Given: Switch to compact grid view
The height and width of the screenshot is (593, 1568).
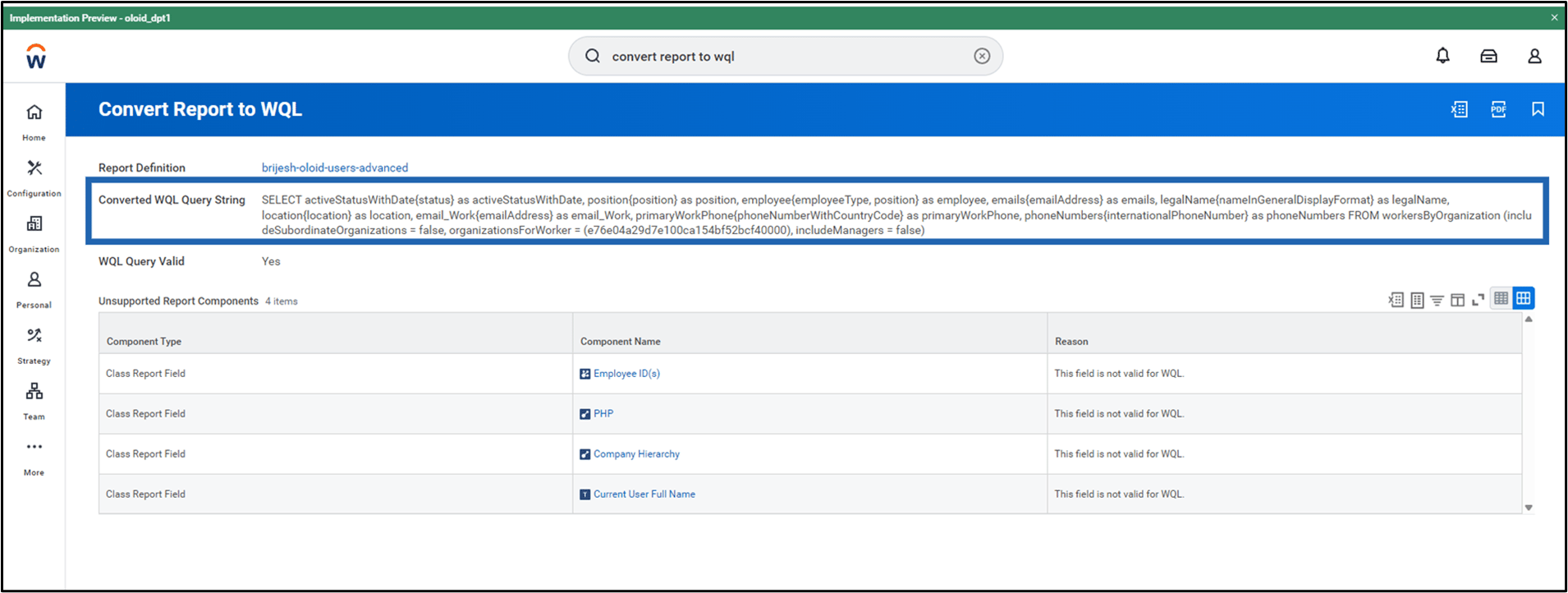Looking at the screenshot, I should 1501,298.
